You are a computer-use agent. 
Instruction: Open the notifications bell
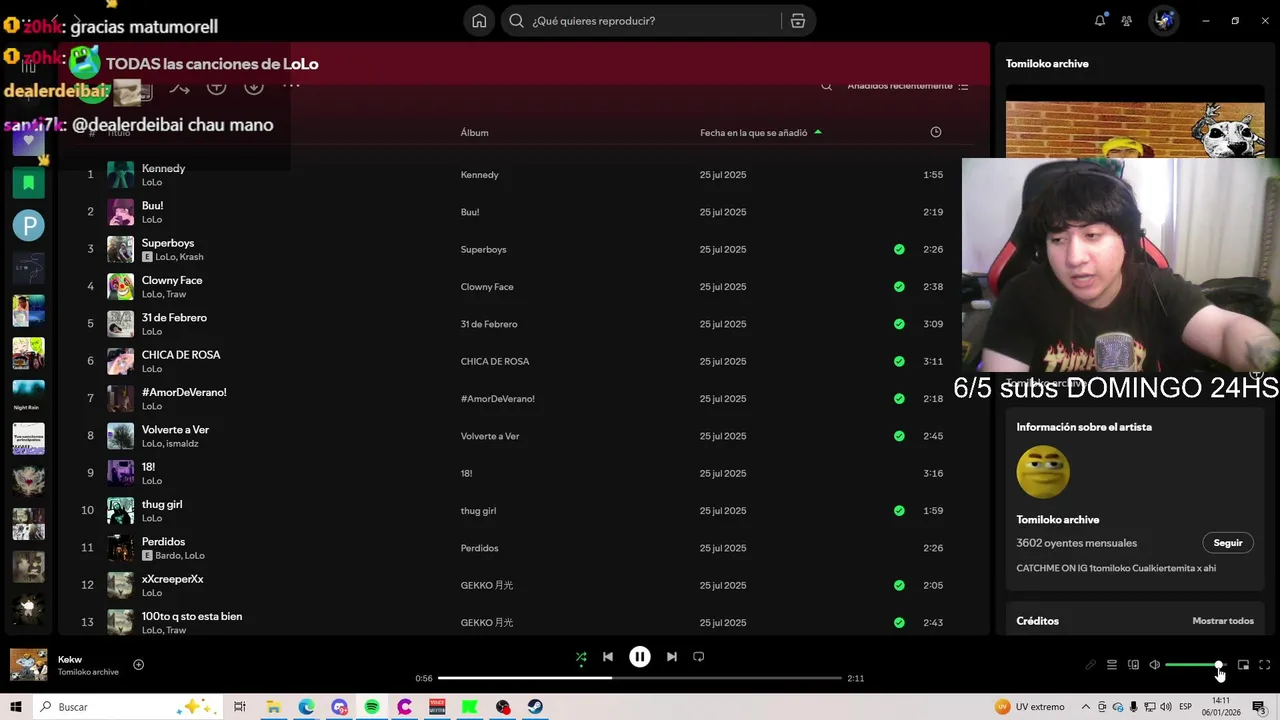coord(1100,20)
